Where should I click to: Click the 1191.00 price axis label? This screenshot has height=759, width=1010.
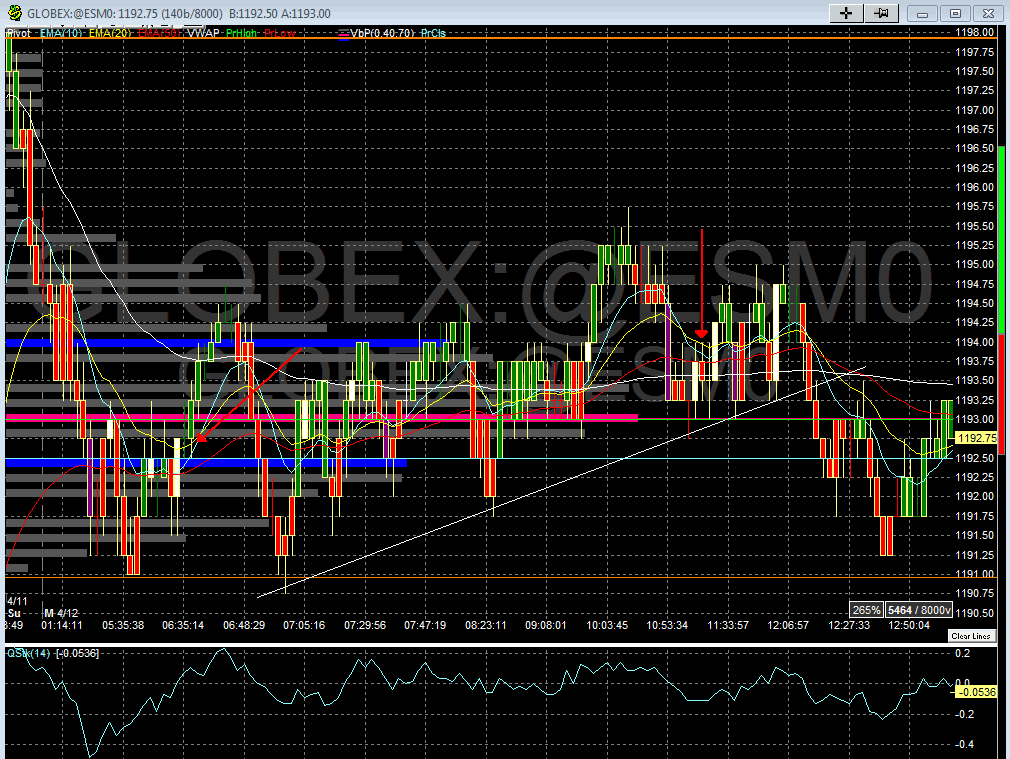tap(975, 573)
